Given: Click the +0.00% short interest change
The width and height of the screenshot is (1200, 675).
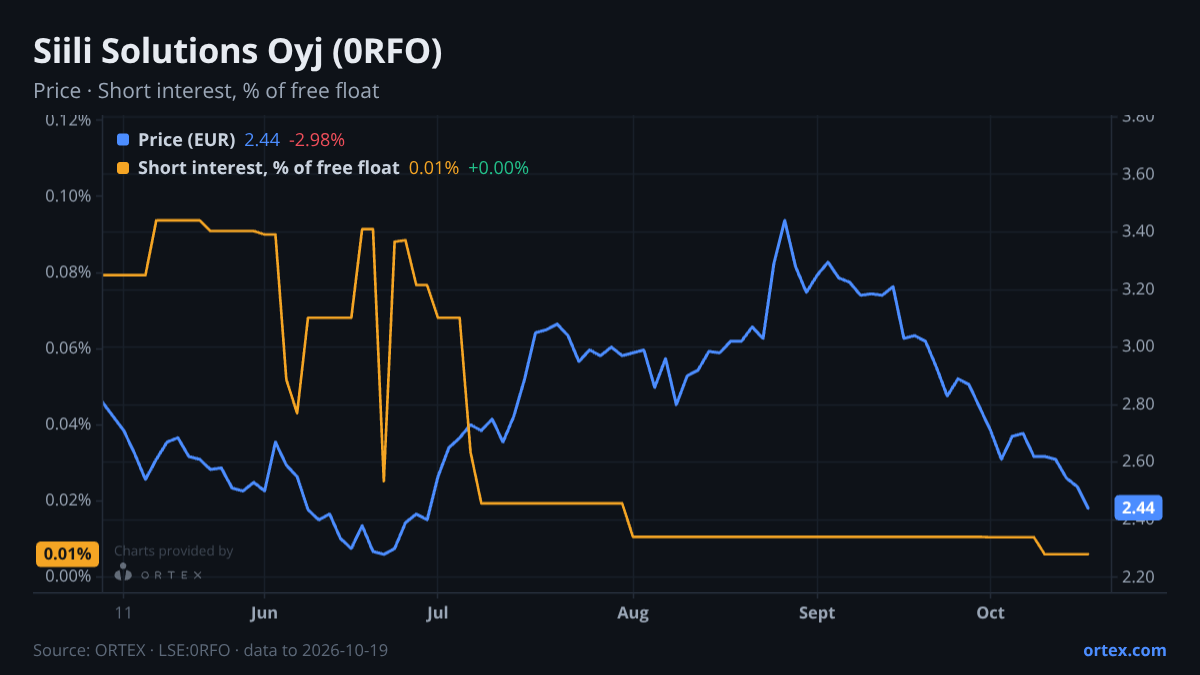Looking at the screenshot, I should 498,168.
